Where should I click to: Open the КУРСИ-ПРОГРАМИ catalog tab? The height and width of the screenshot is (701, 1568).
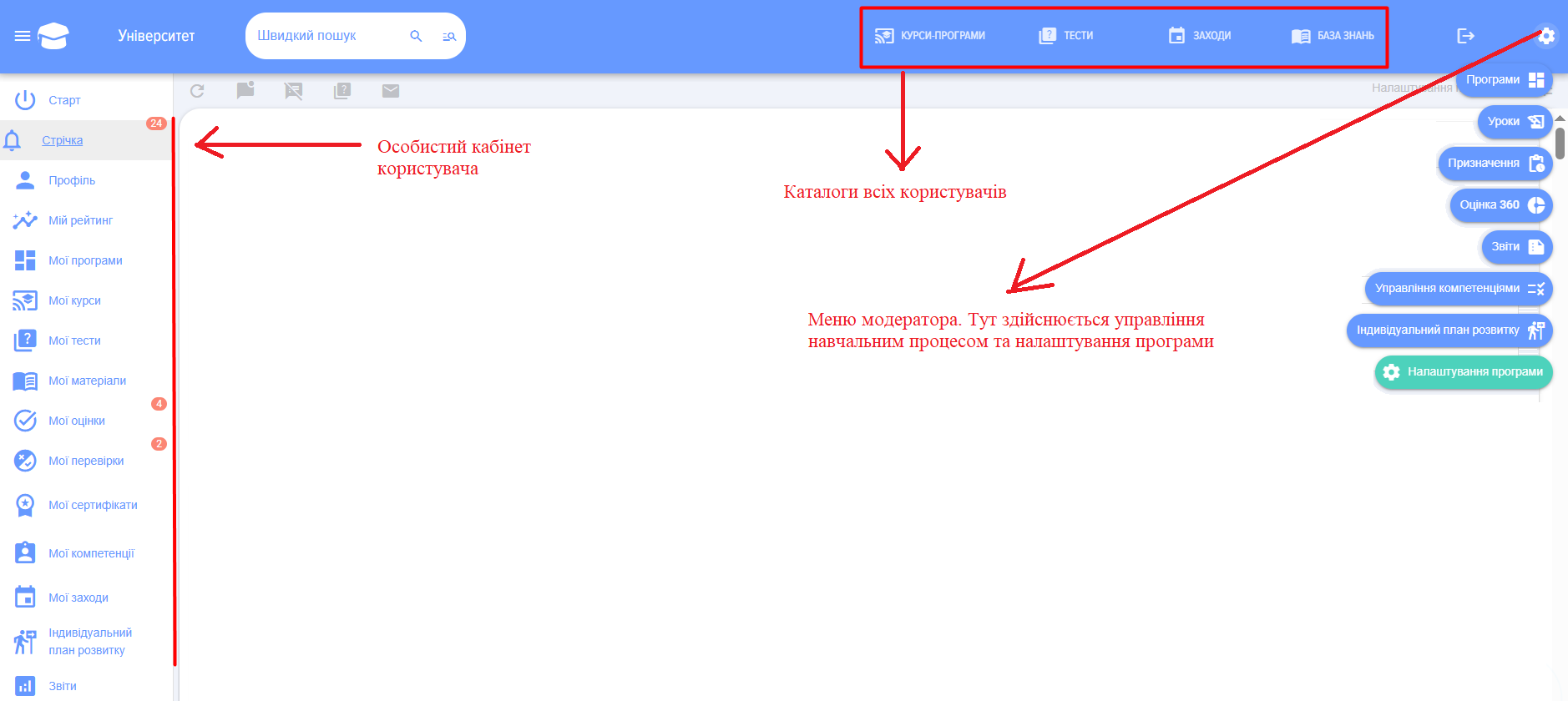click(x=930, y=36)
